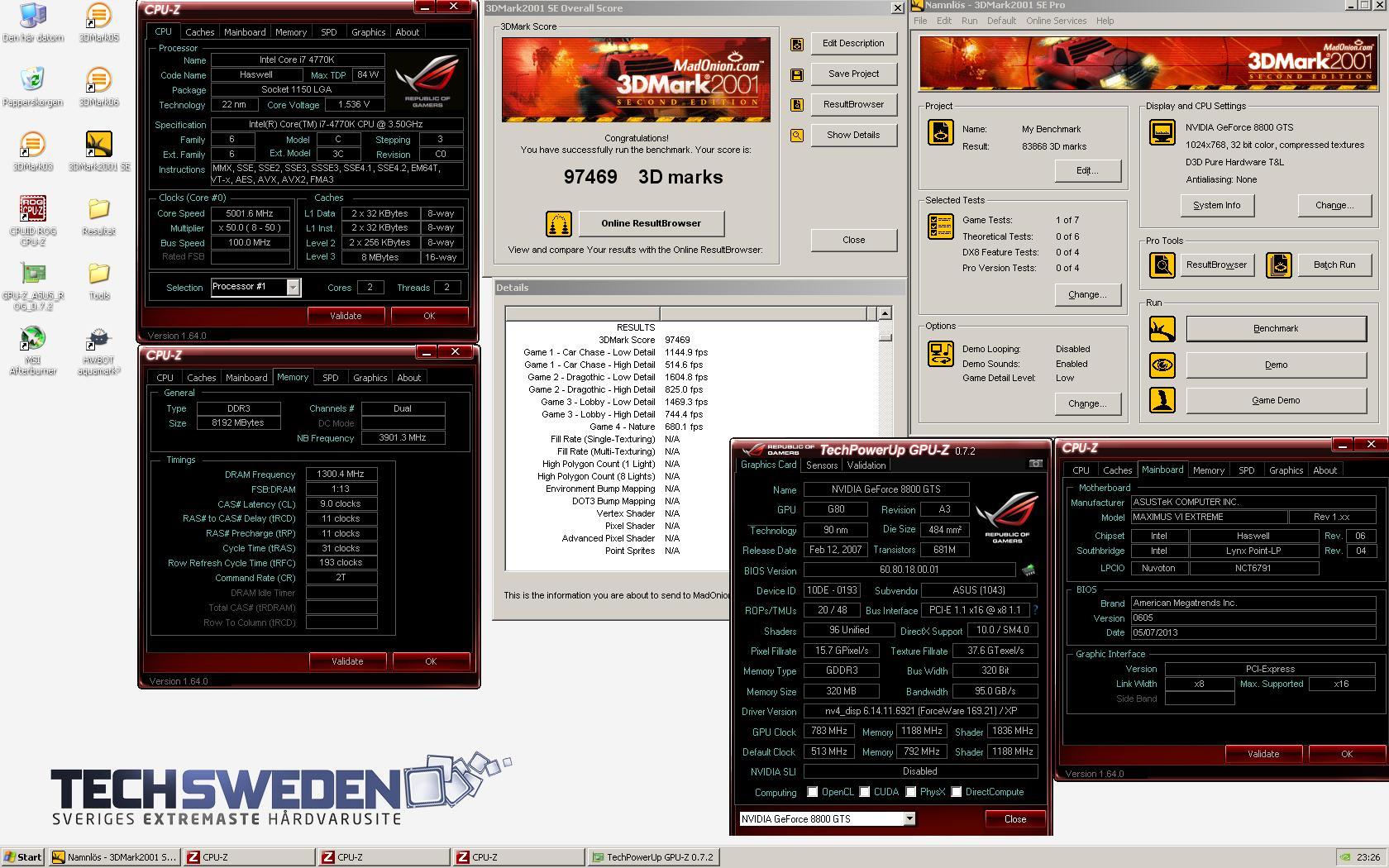Switch to SPD tab in memory CPU-Z window

click(x=330, y=378)
